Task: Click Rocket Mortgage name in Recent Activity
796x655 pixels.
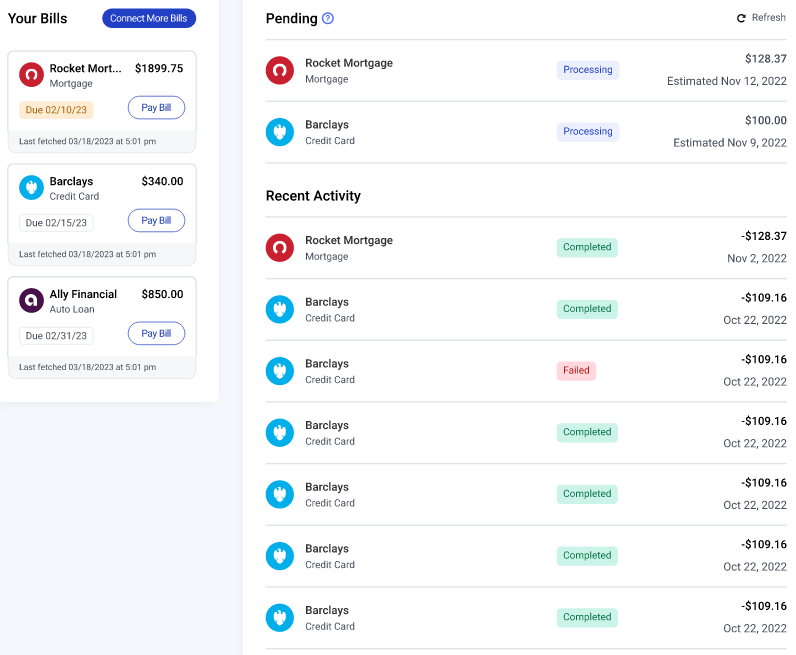Action: point(349,240)
